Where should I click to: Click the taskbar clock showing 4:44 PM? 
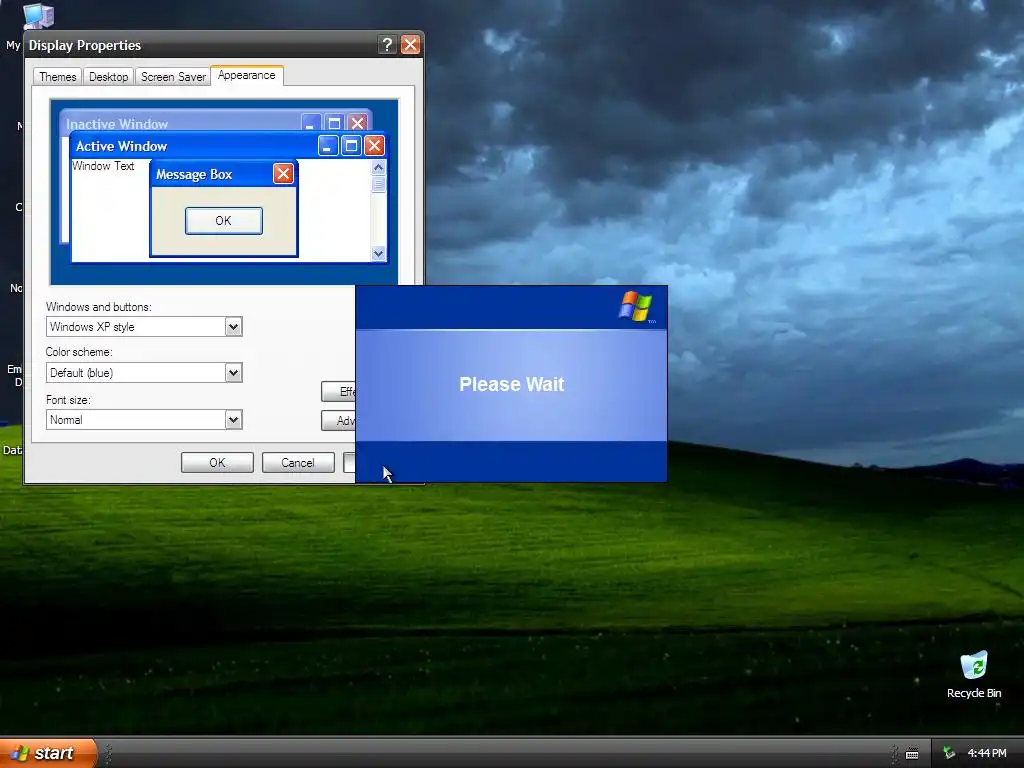[987, 753]
